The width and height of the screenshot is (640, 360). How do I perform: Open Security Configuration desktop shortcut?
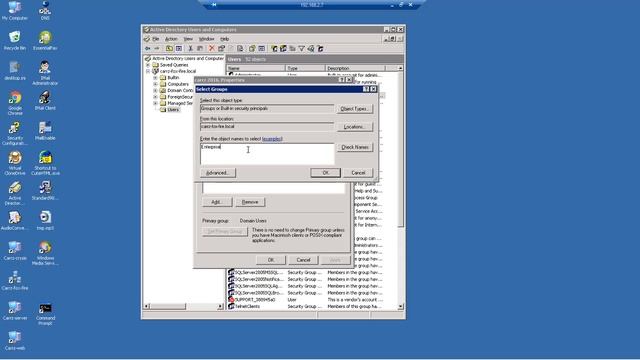[x=15, y=133]
